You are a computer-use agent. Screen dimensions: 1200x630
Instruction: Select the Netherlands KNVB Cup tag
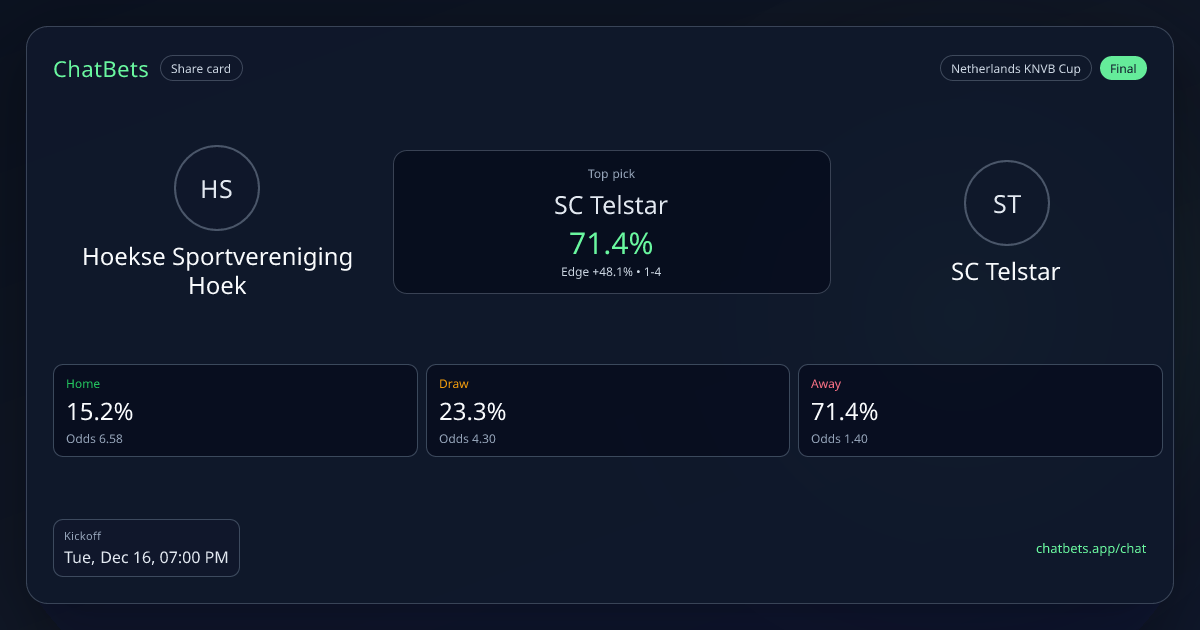pos(1015,69)
